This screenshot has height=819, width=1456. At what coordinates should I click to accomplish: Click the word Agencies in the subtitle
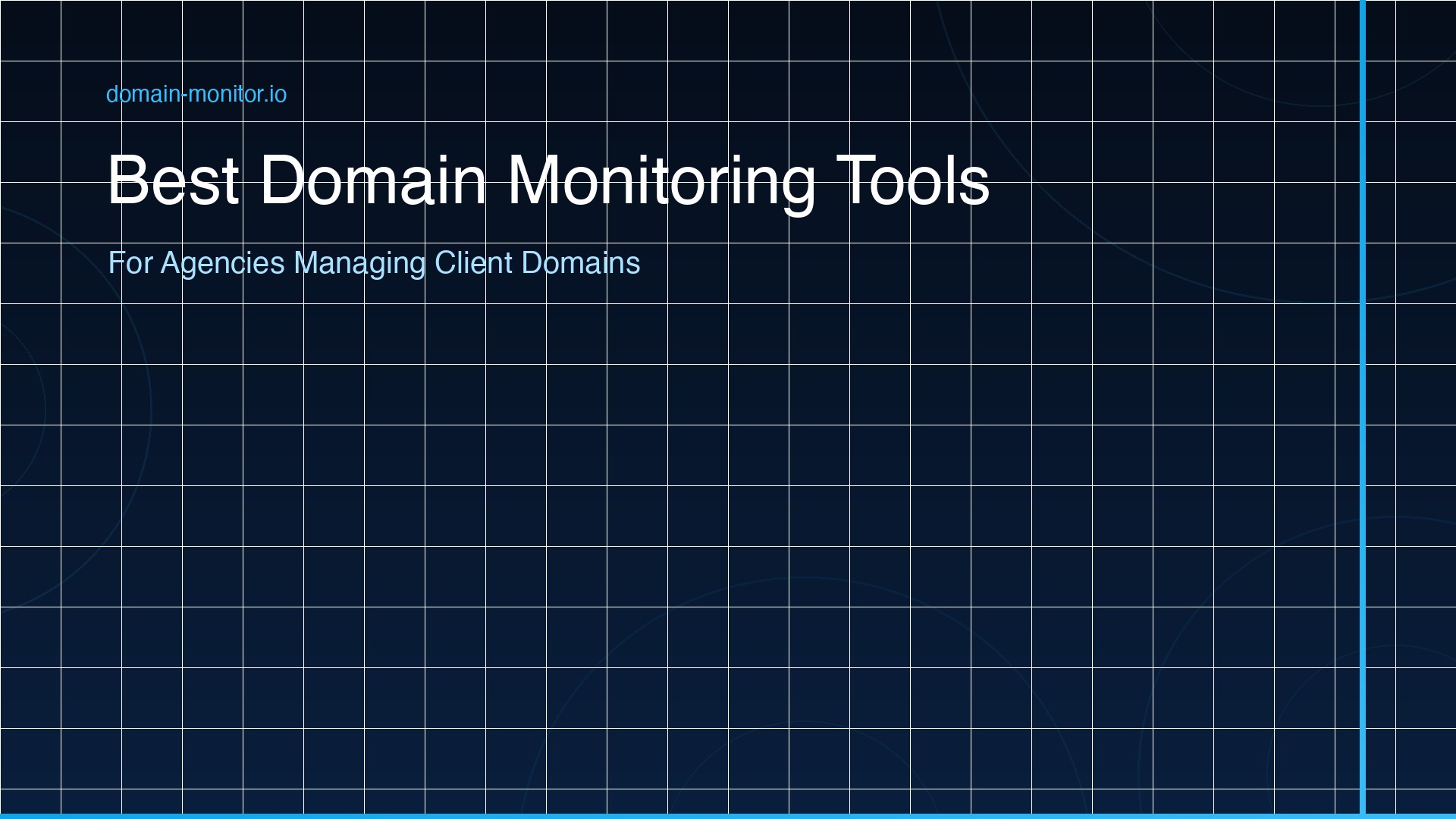pyautogui.click(x=224, y=263)
